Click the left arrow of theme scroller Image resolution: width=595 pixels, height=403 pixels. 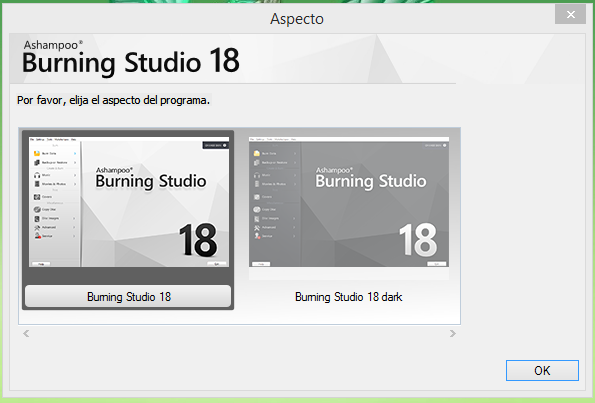point(26,334)
